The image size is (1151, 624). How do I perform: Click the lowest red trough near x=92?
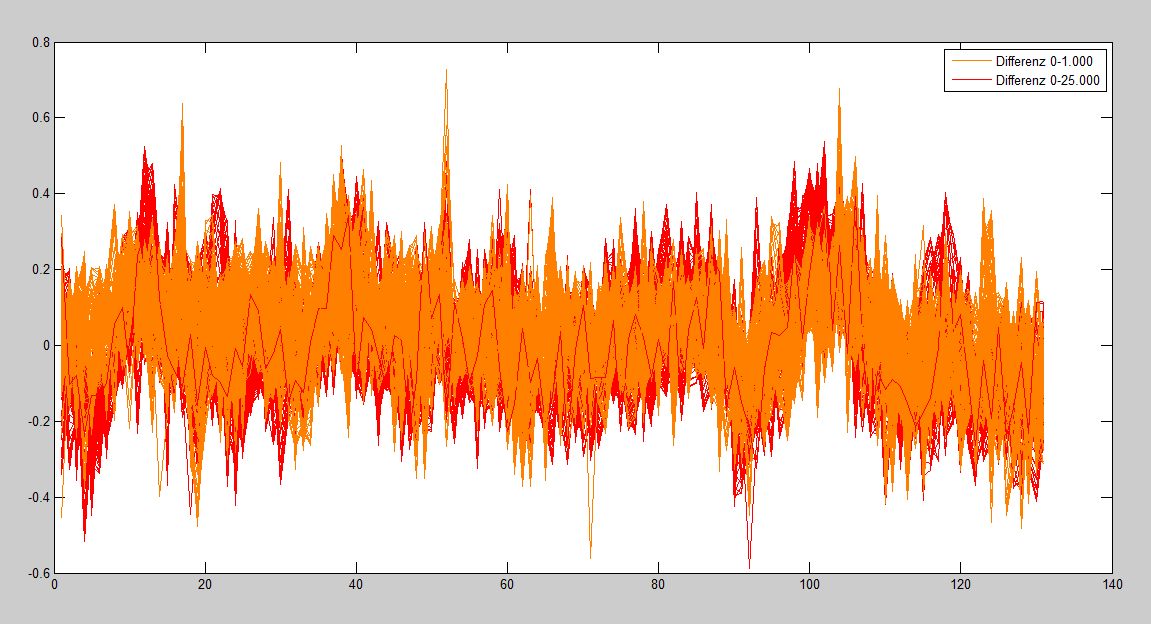point(749,567)
